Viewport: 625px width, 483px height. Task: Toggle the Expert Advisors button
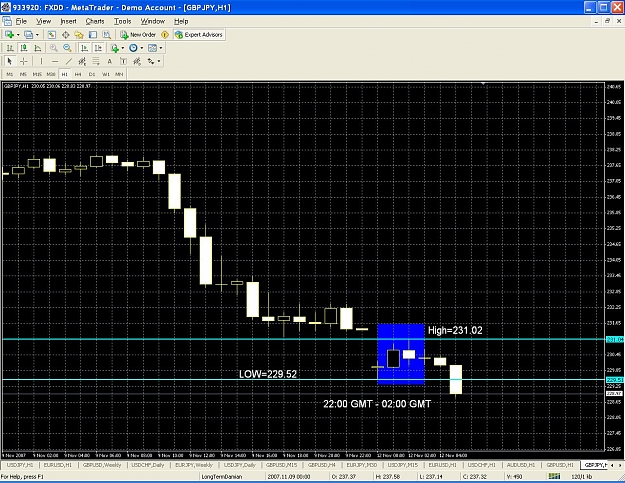(199, 35)
